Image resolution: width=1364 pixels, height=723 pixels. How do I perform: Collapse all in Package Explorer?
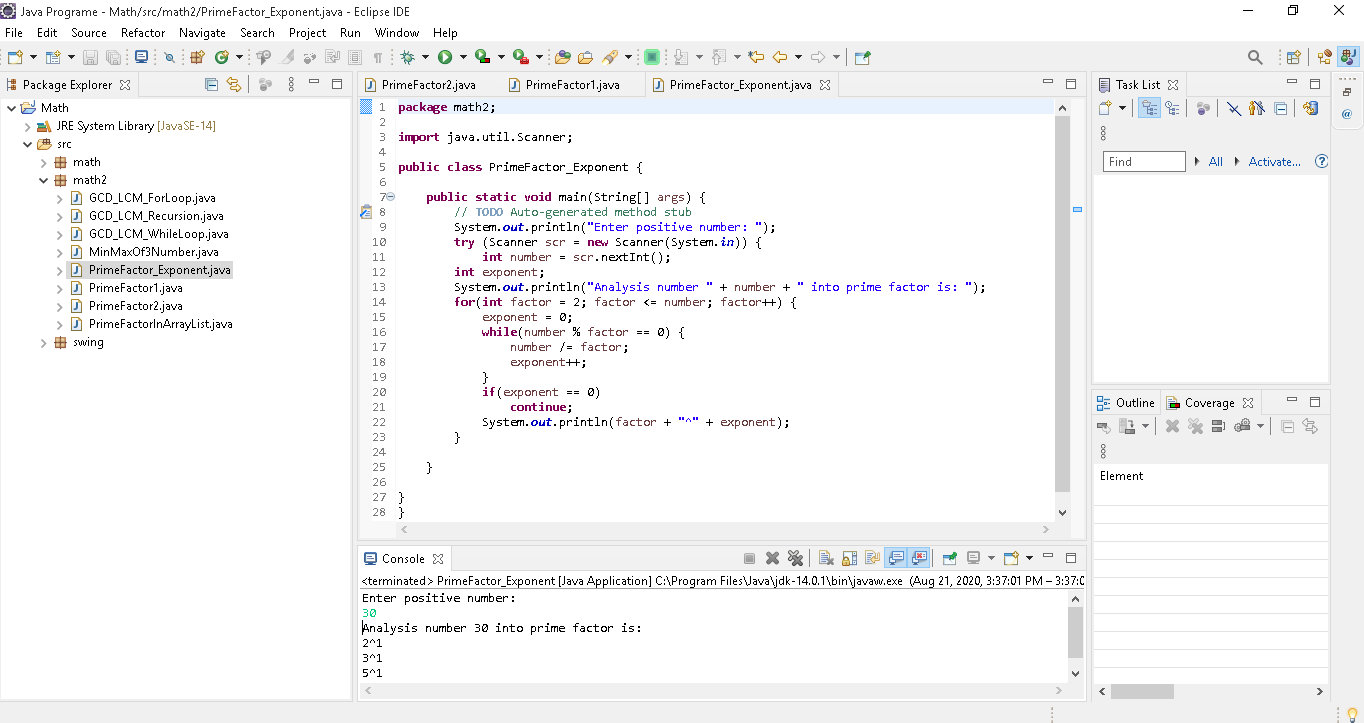211,84
